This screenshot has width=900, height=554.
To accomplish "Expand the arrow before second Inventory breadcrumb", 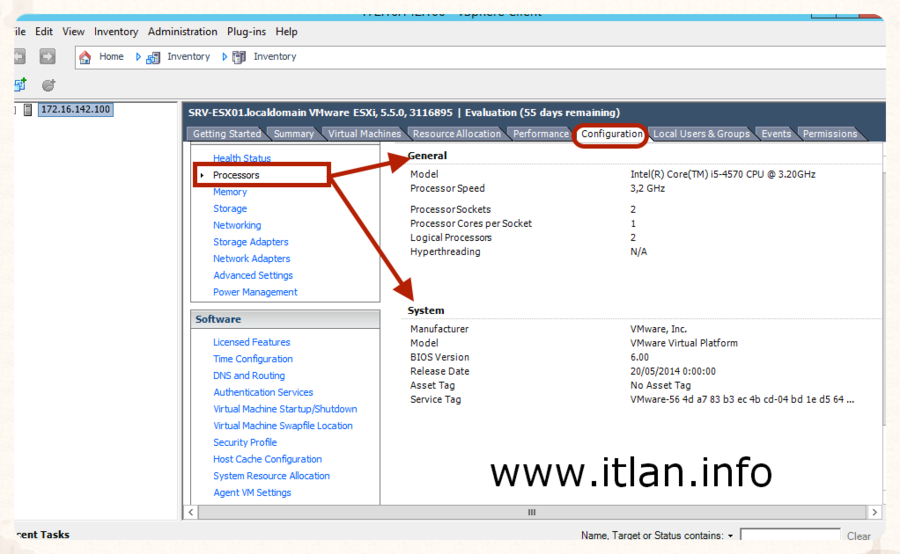I will [x=225, y=57].
